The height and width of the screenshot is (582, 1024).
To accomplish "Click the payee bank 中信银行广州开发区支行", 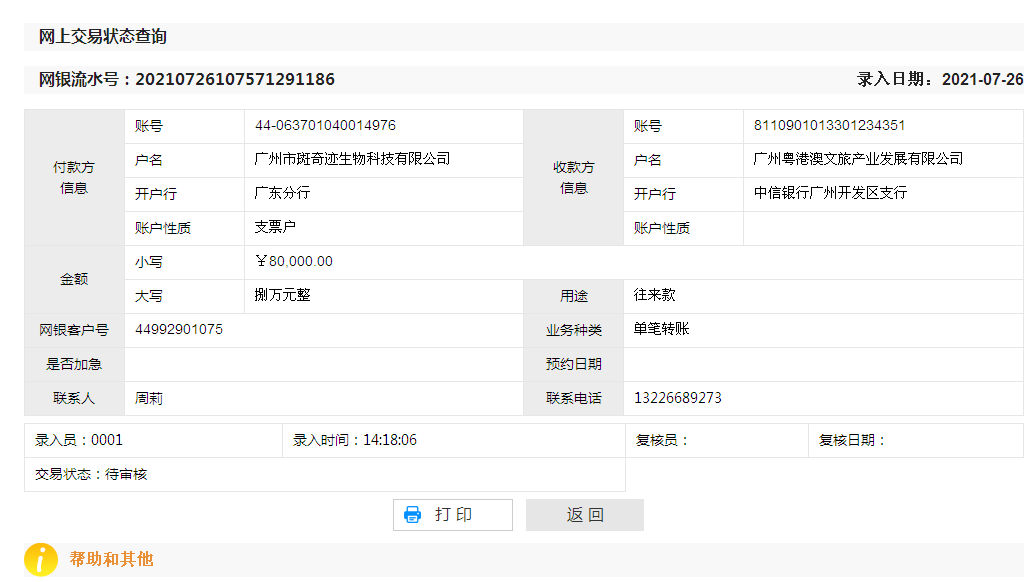I will click(830, 193).
